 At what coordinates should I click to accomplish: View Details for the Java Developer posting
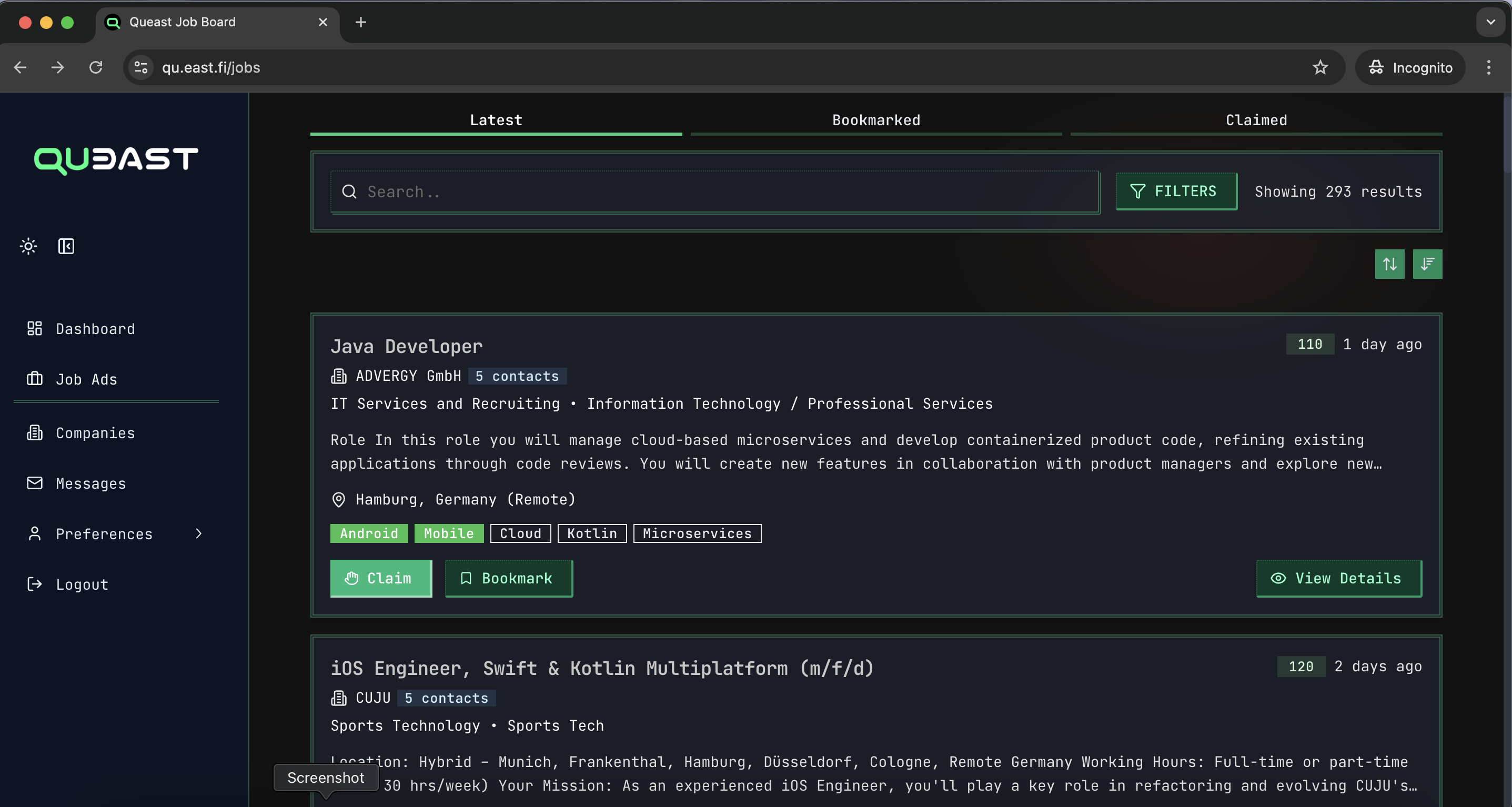tap(1338, 578)
